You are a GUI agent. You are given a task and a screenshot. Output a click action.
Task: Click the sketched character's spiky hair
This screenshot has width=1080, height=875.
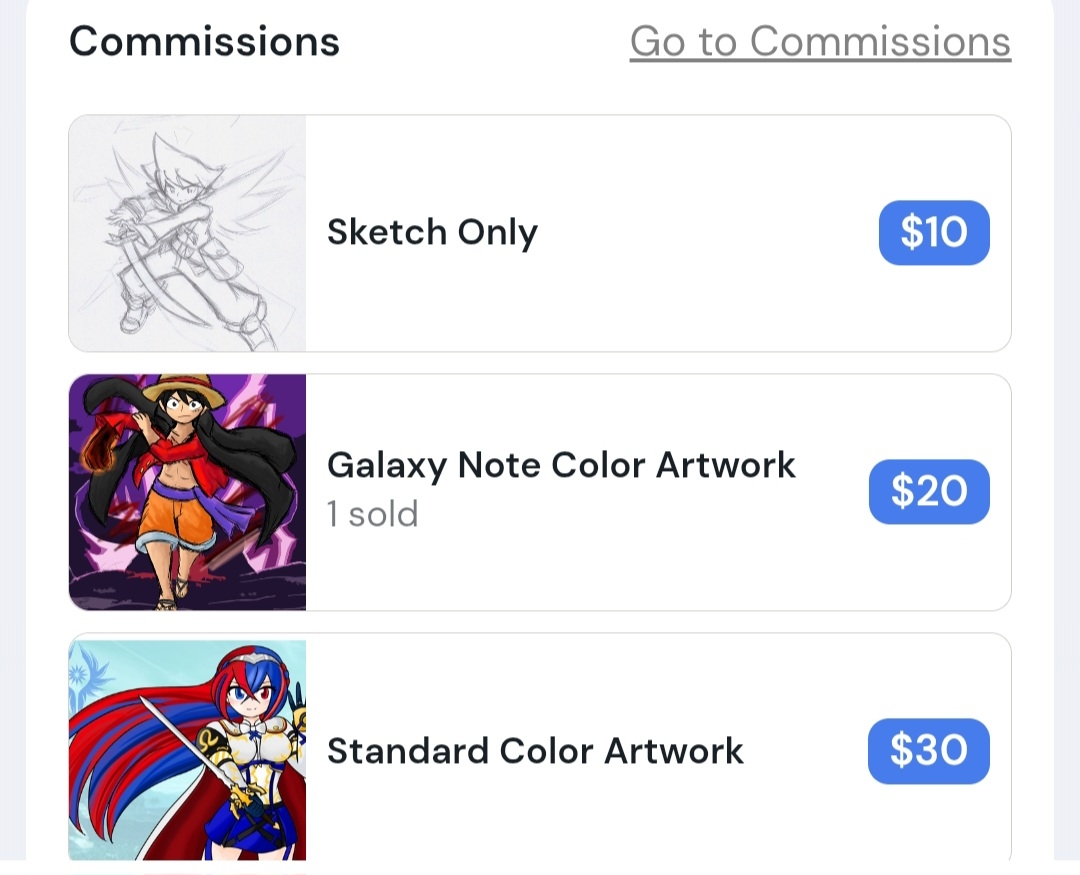click(170, 160)
